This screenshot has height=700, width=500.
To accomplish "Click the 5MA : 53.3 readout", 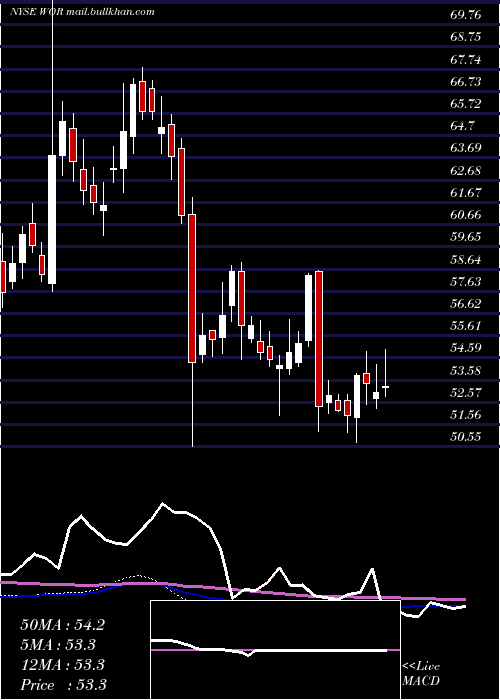I will click(x=58, y=645).
